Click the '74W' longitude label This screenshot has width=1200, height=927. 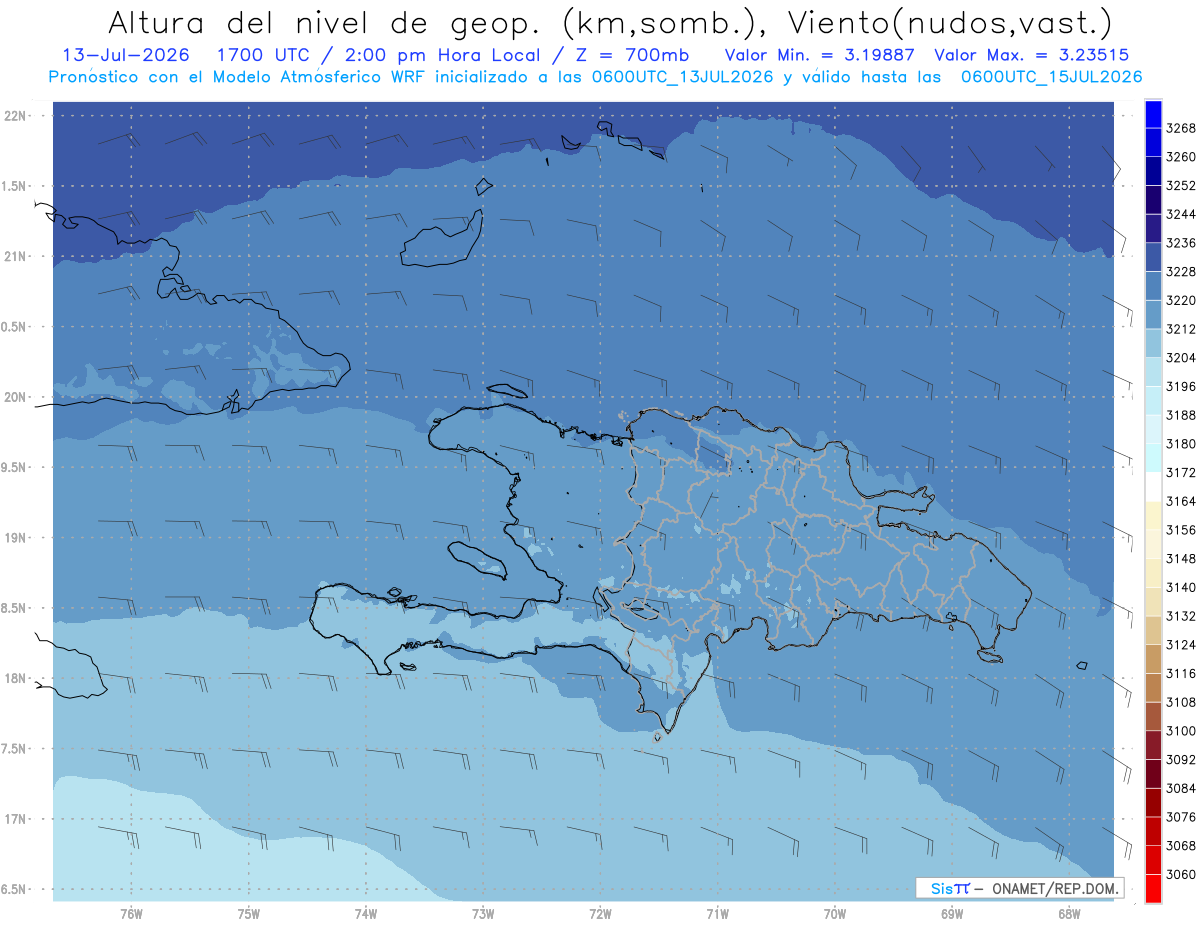pos(366,914)
